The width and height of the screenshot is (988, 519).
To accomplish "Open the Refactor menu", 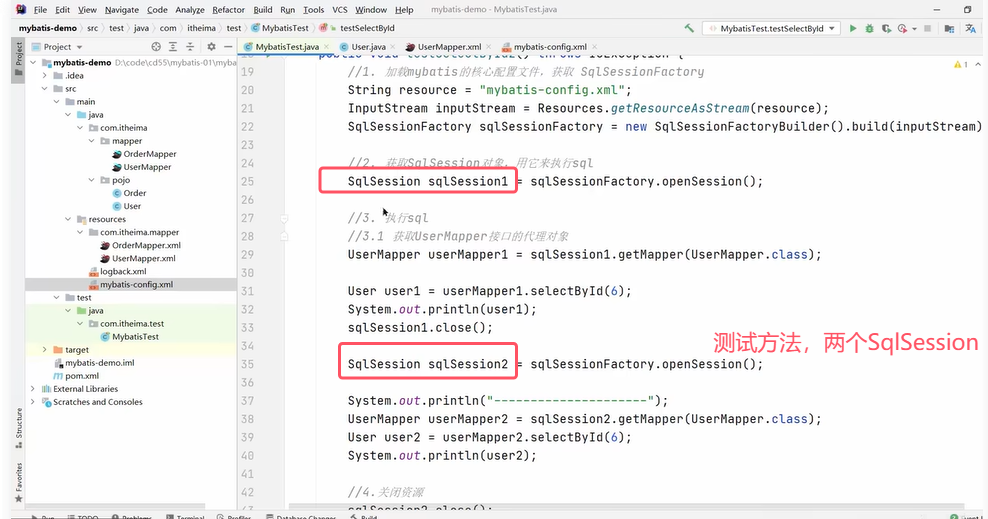I will [x=228, y=9].
